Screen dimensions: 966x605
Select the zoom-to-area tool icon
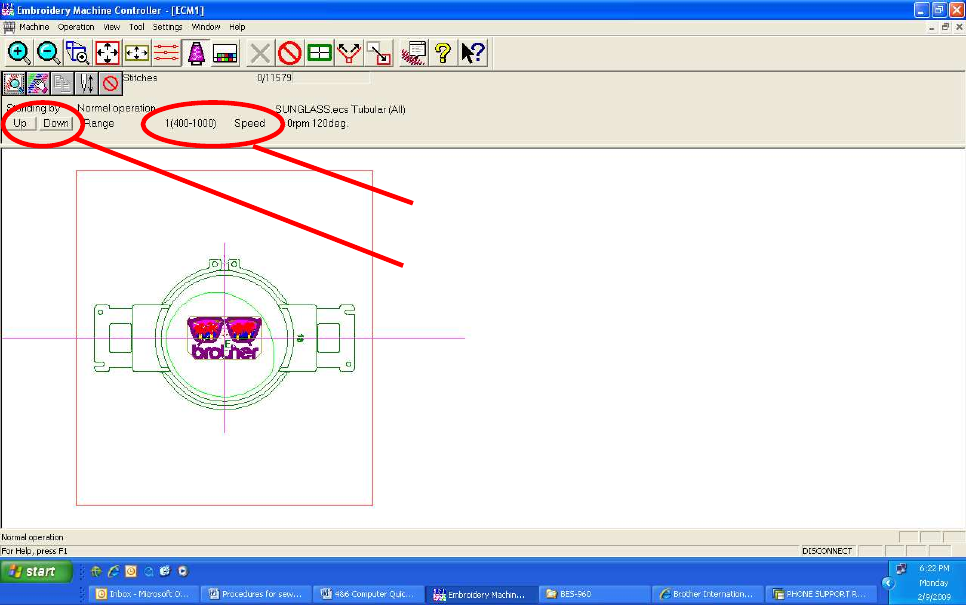[x=78, y=53]
